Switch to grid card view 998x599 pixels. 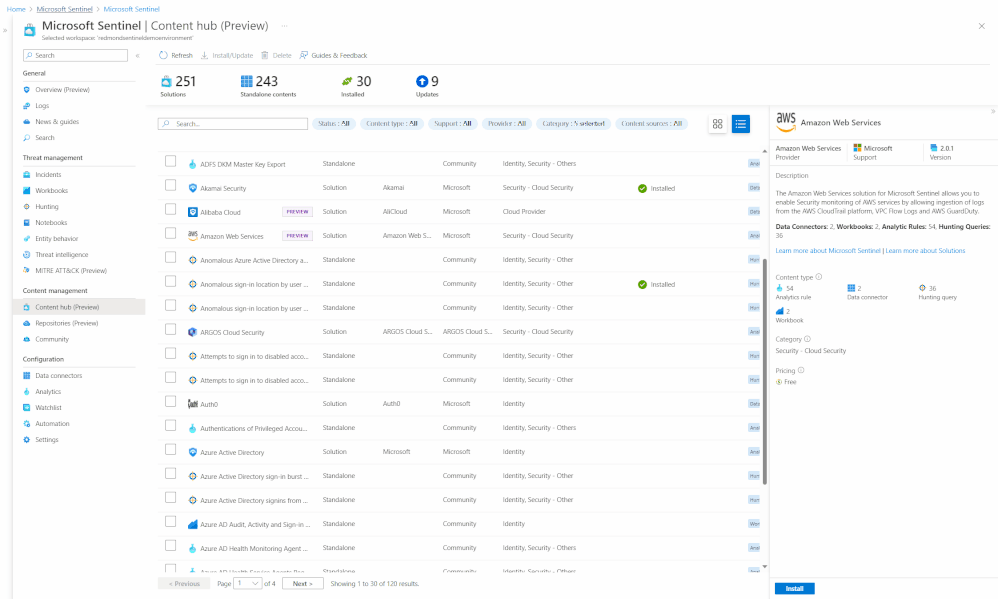tap(717, 124)
